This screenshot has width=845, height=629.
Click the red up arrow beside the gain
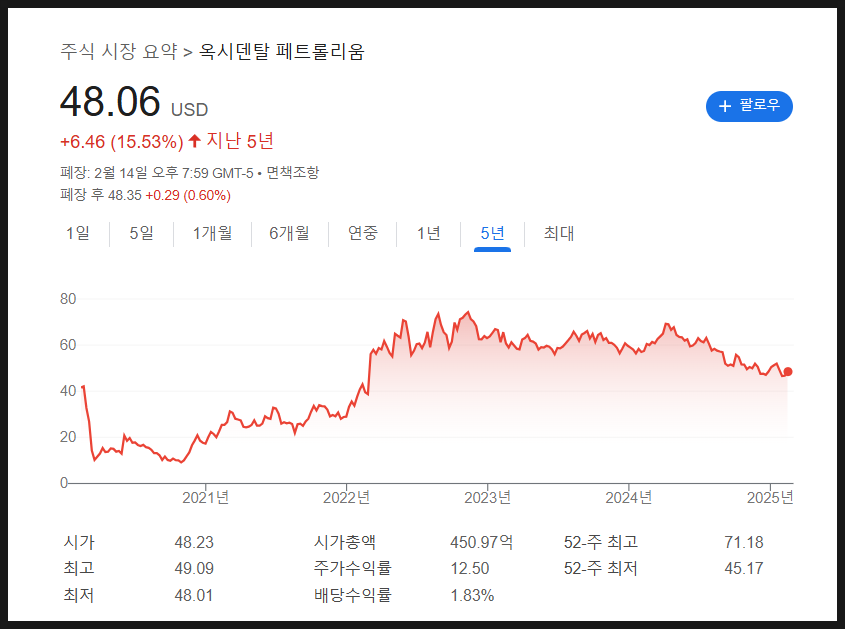[x=195, y=141]
